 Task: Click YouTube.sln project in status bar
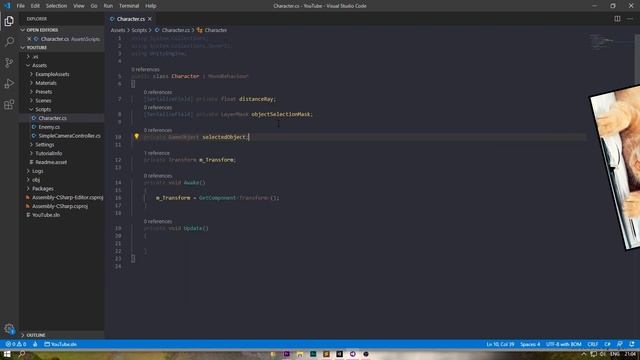pos(60,344)
